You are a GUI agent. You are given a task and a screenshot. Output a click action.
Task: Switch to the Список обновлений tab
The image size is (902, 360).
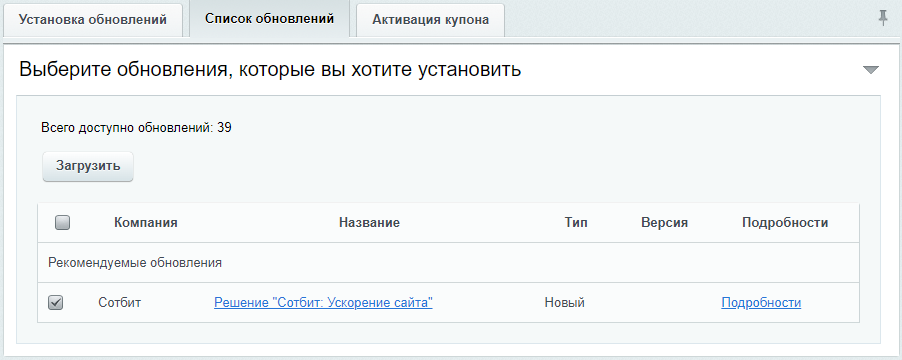point(269,19)
